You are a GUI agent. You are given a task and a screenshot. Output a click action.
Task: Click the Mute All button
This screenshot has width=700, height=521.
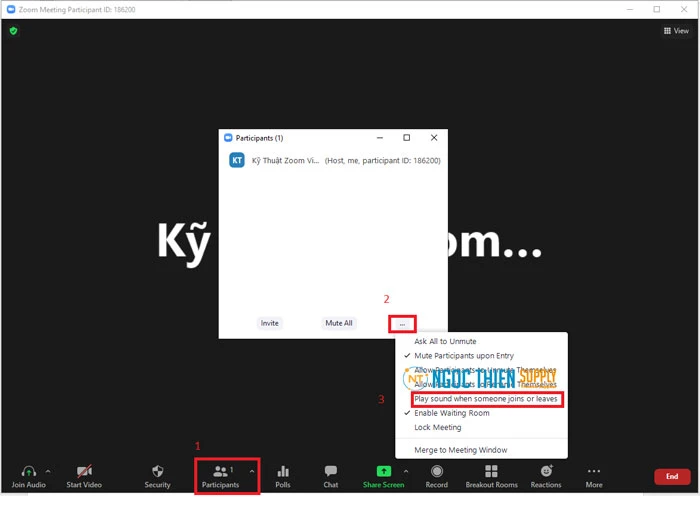click(x=339, y=323)
